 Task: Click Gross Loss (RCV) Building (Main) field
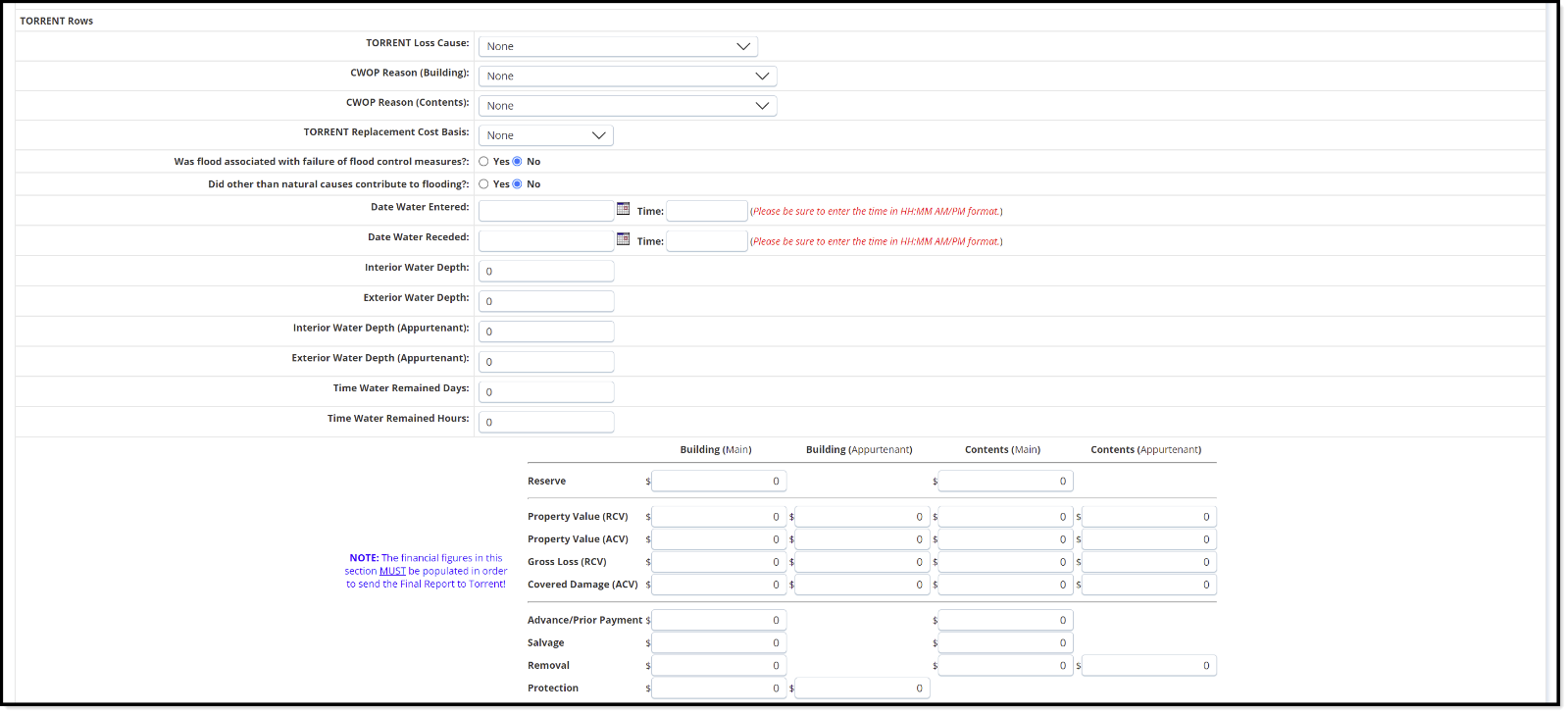719,561
